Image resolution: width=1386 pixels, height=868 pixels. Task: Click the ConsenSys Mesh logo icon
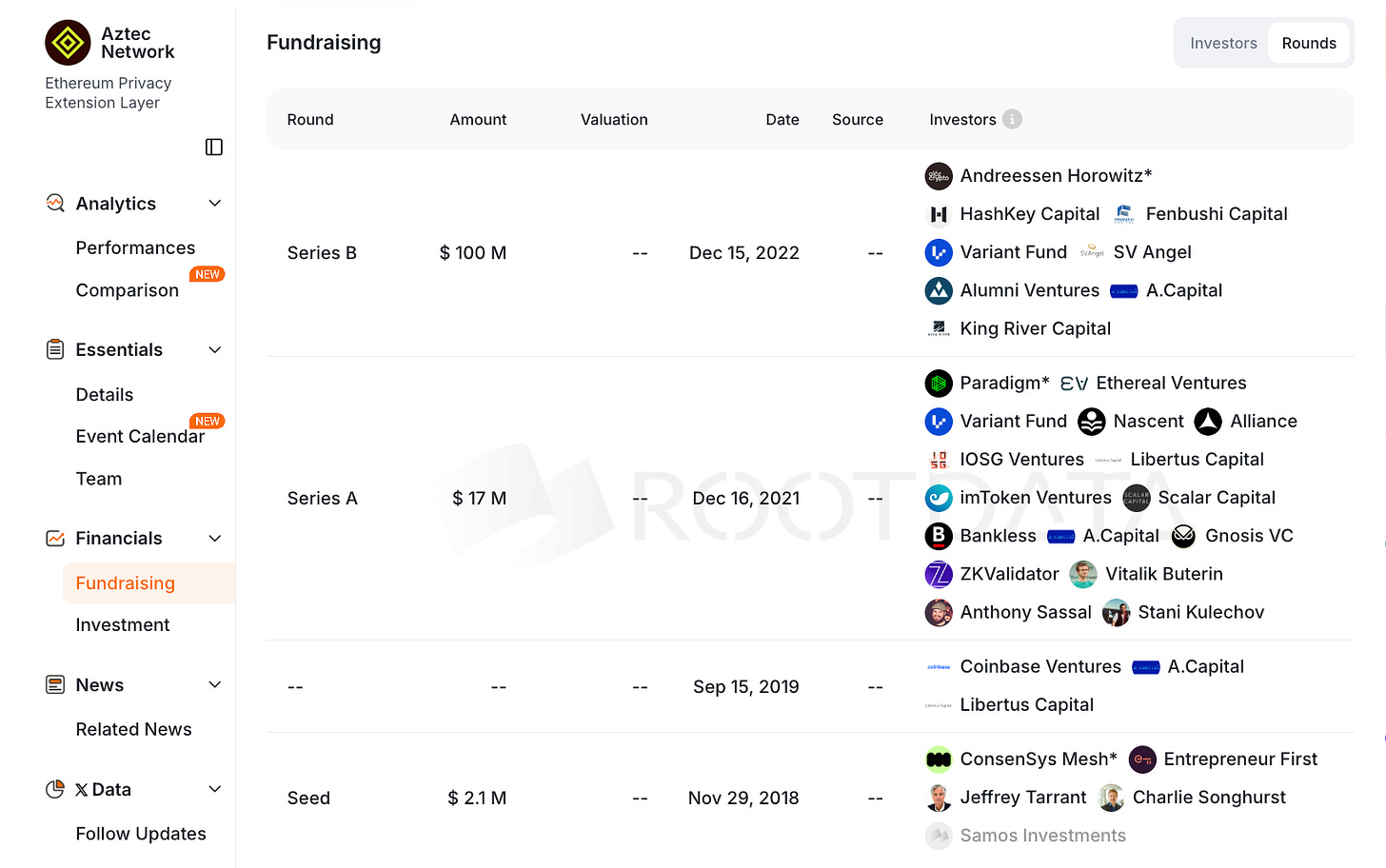[939, 759]
